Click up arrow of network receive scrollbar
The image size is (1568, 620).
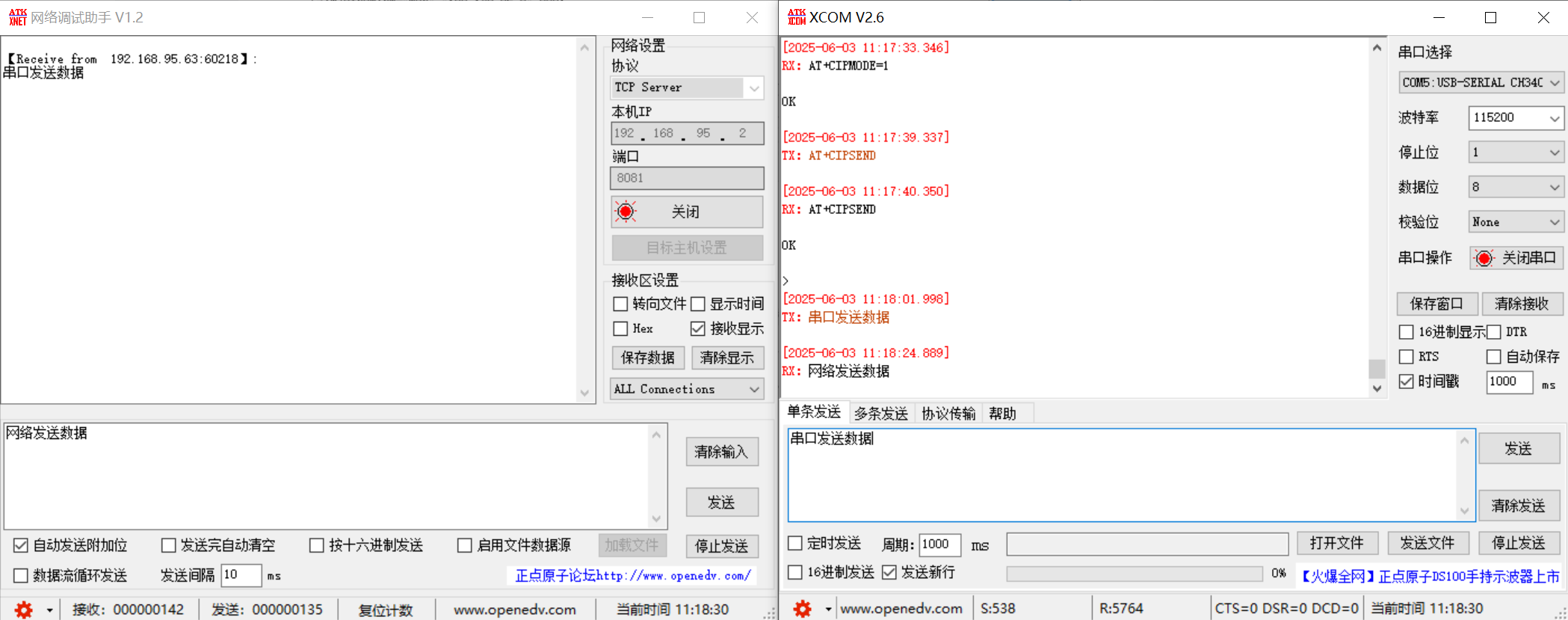pyautogui.click(x=584, y=47)
